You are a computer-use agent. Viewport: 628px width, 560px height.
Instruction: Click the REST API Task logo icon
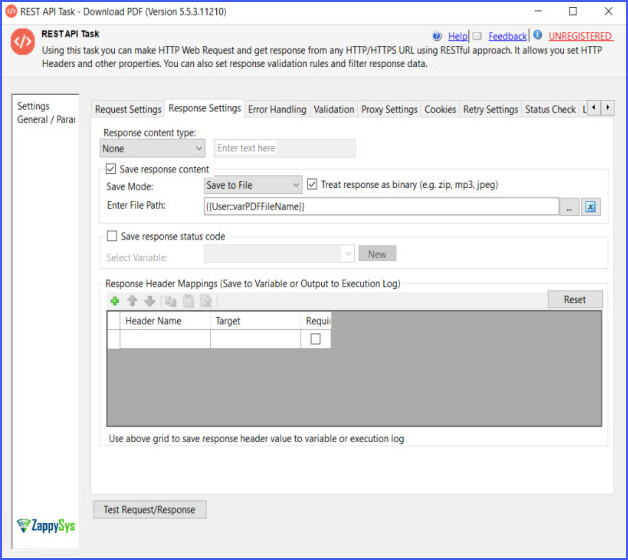point(23,42)
